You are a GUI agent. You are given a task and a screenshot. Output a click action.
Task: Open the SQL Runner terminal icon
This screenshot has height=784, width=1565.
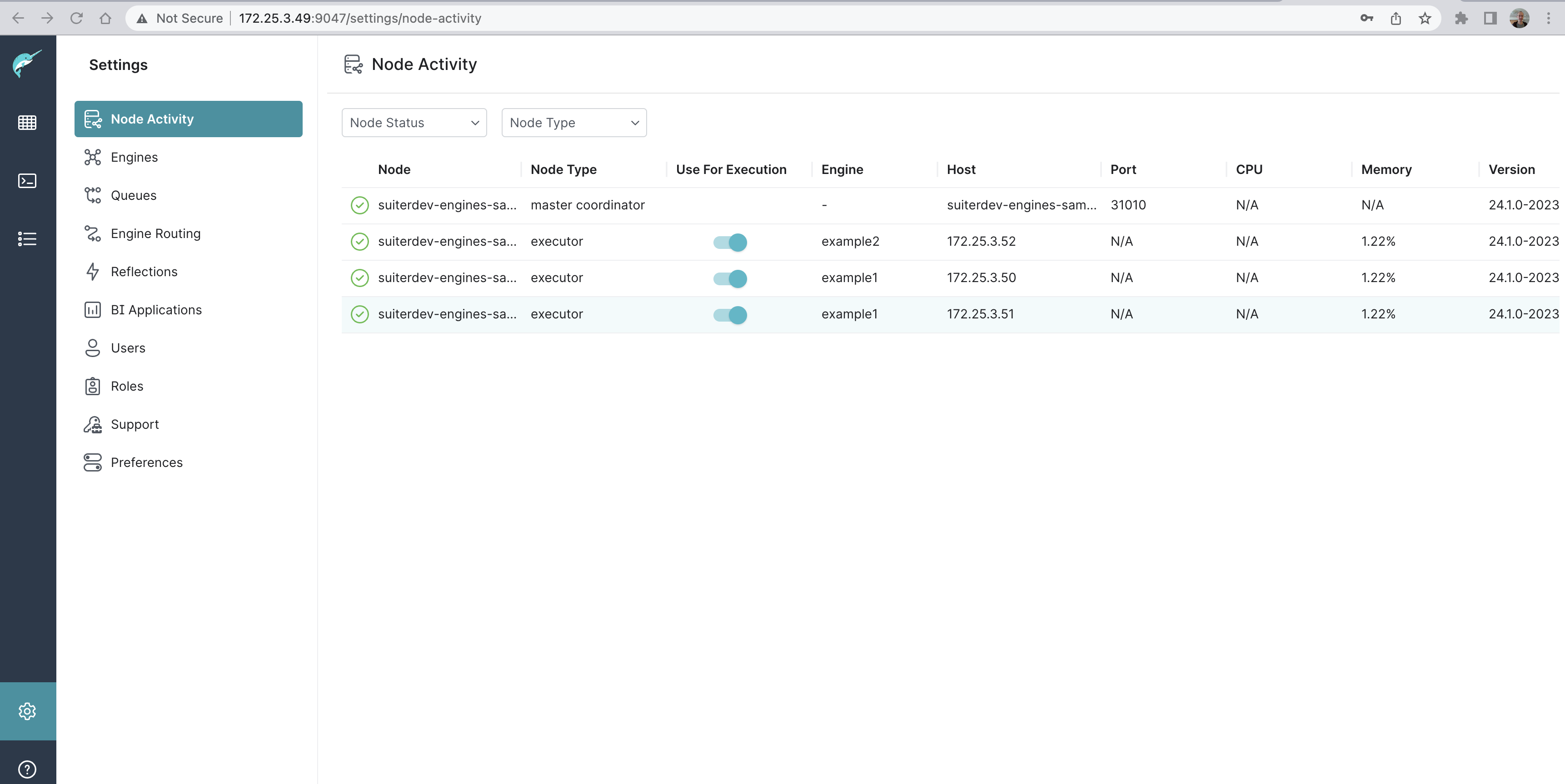coord(27,180)
